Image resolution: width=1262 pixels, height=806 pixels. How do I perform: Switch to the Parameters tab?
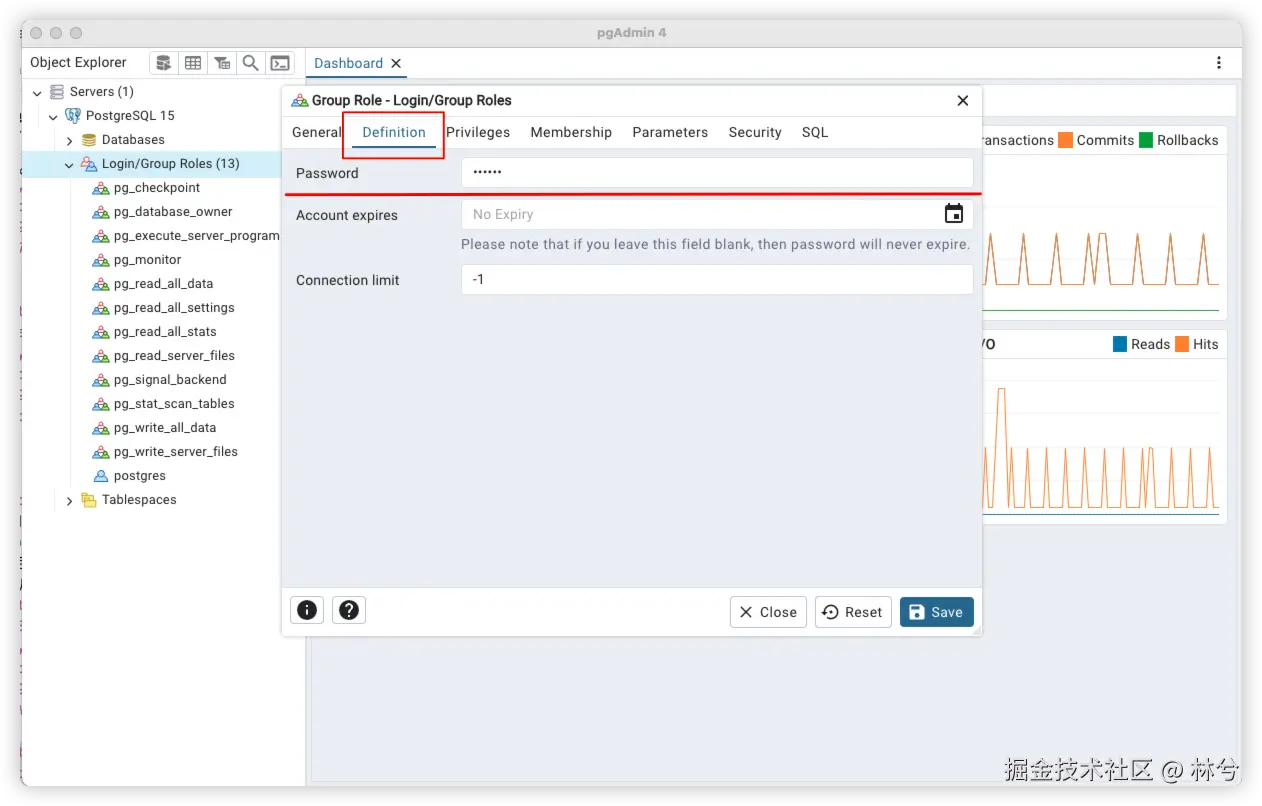pyautogui.click(x=670, y=132)
